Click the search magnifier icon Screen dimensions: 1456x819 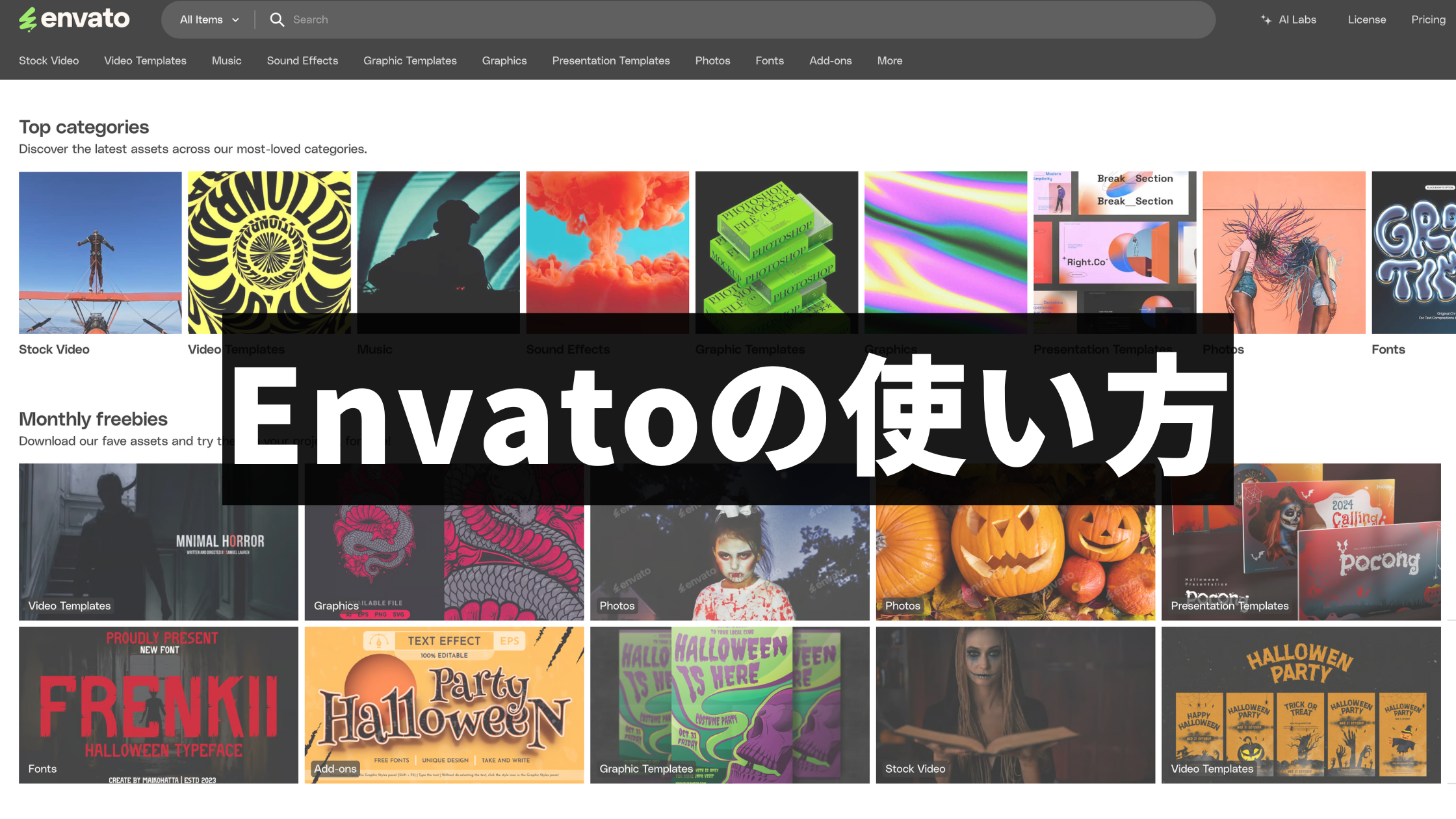point(277,19)
